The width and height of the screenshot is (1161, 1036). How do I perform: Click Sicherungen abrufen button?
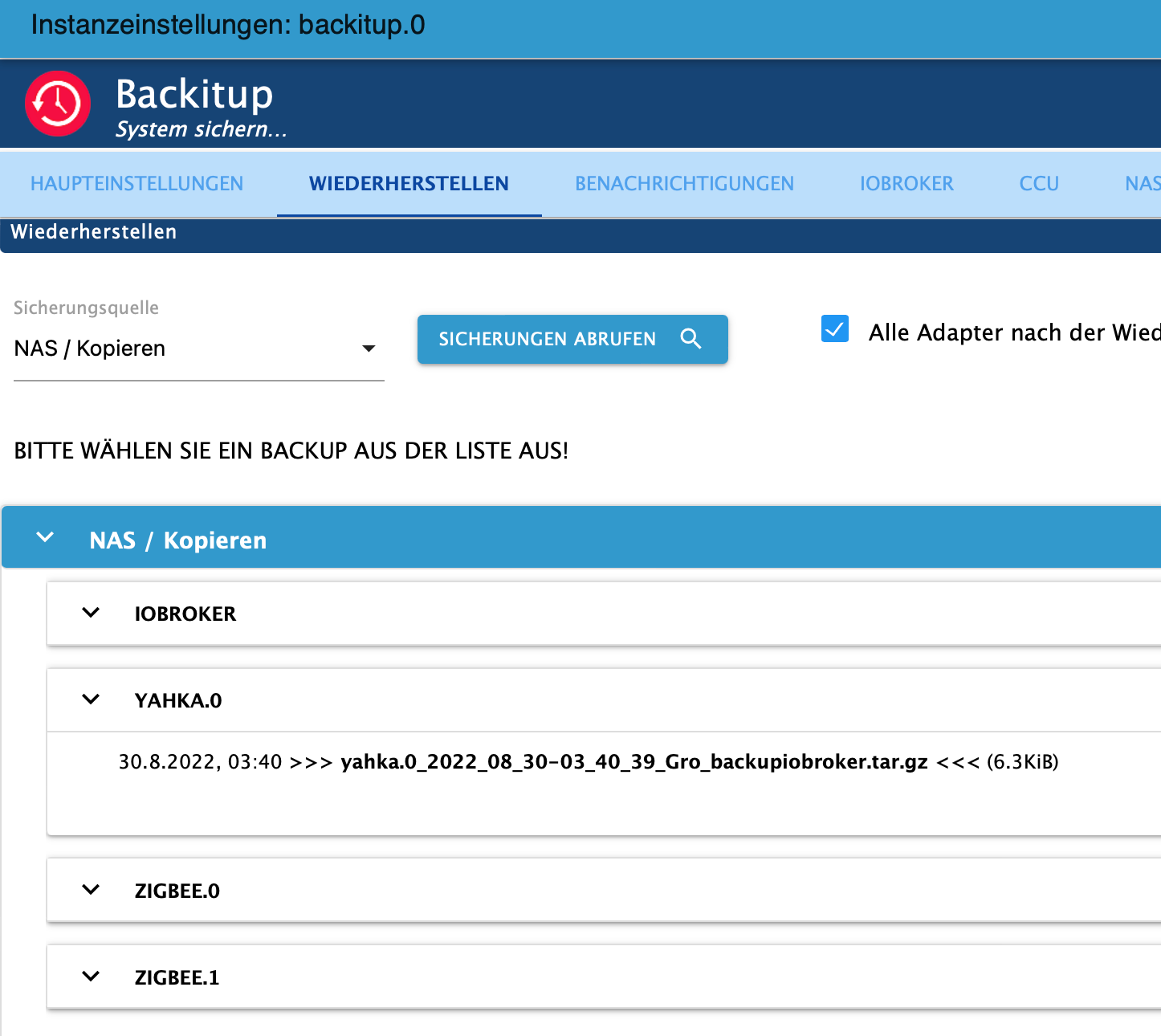(572, 339)
